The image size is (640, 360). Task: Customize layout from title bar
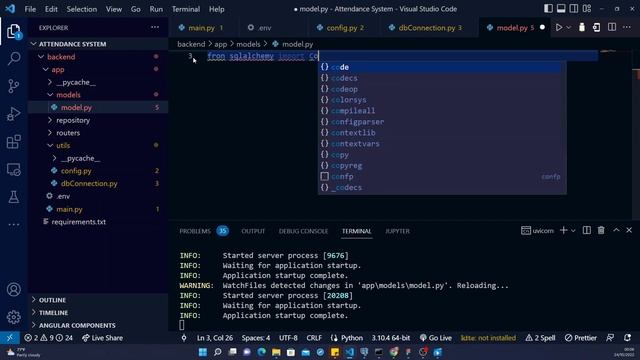pos(587,9)
